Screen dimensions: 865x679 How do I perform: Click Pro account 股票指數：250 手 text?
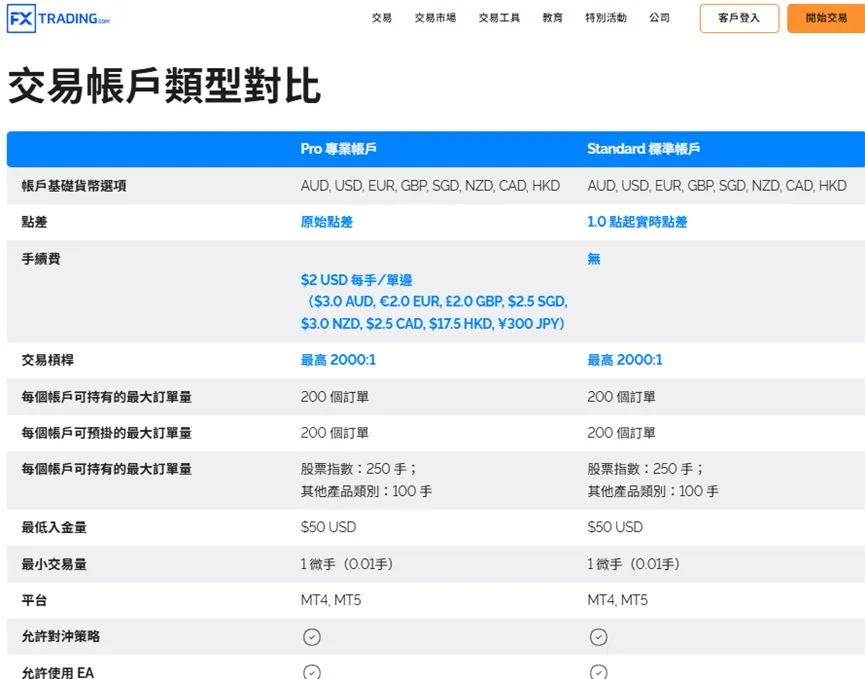point(359,469)
